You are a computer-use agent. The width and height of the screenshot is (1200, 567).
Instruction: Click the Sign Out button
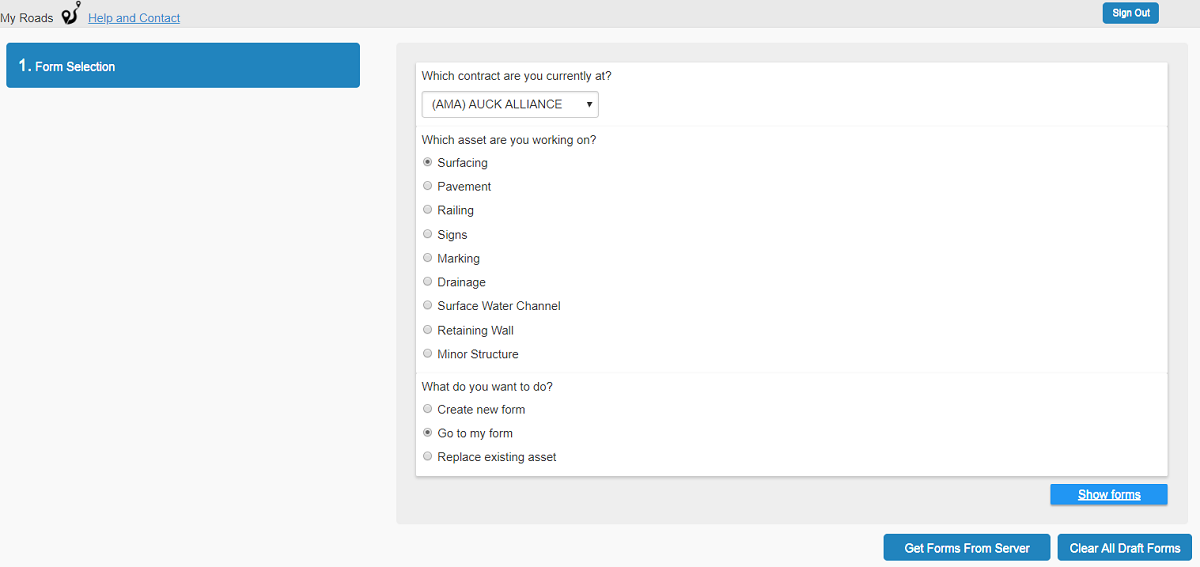click(1130, 13)
